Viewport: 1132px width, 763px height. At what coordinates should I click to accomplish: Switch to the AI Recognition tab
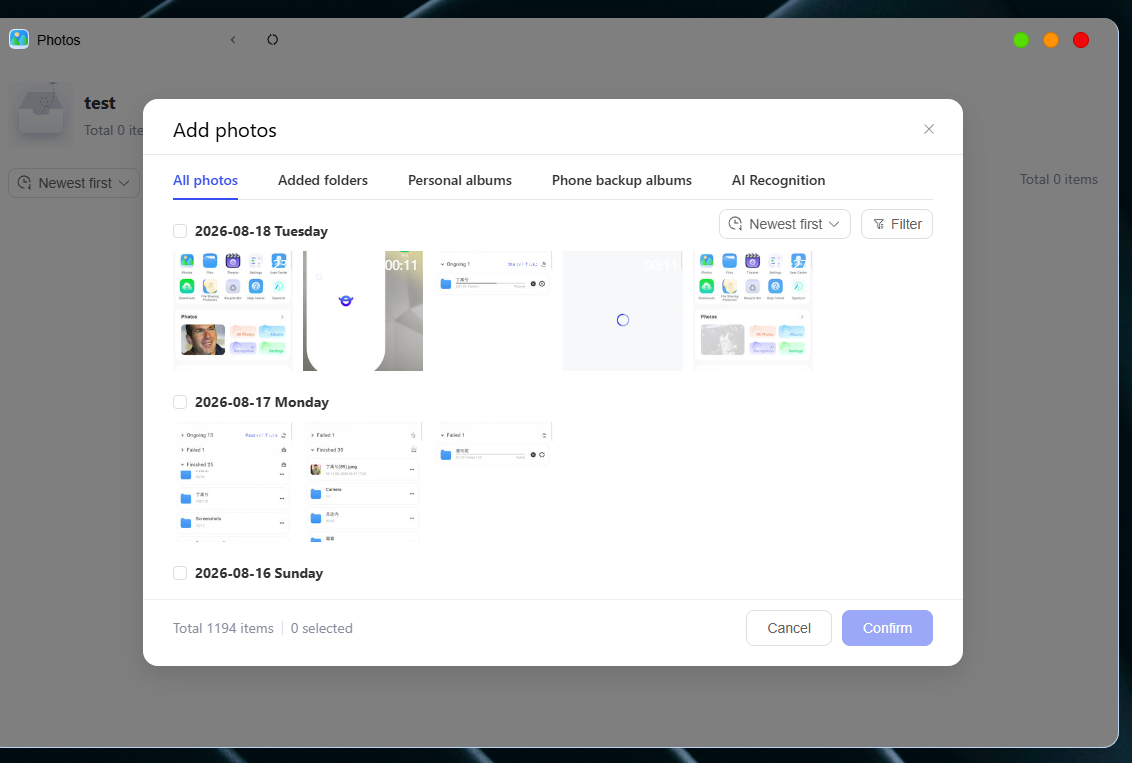point(778,180)
